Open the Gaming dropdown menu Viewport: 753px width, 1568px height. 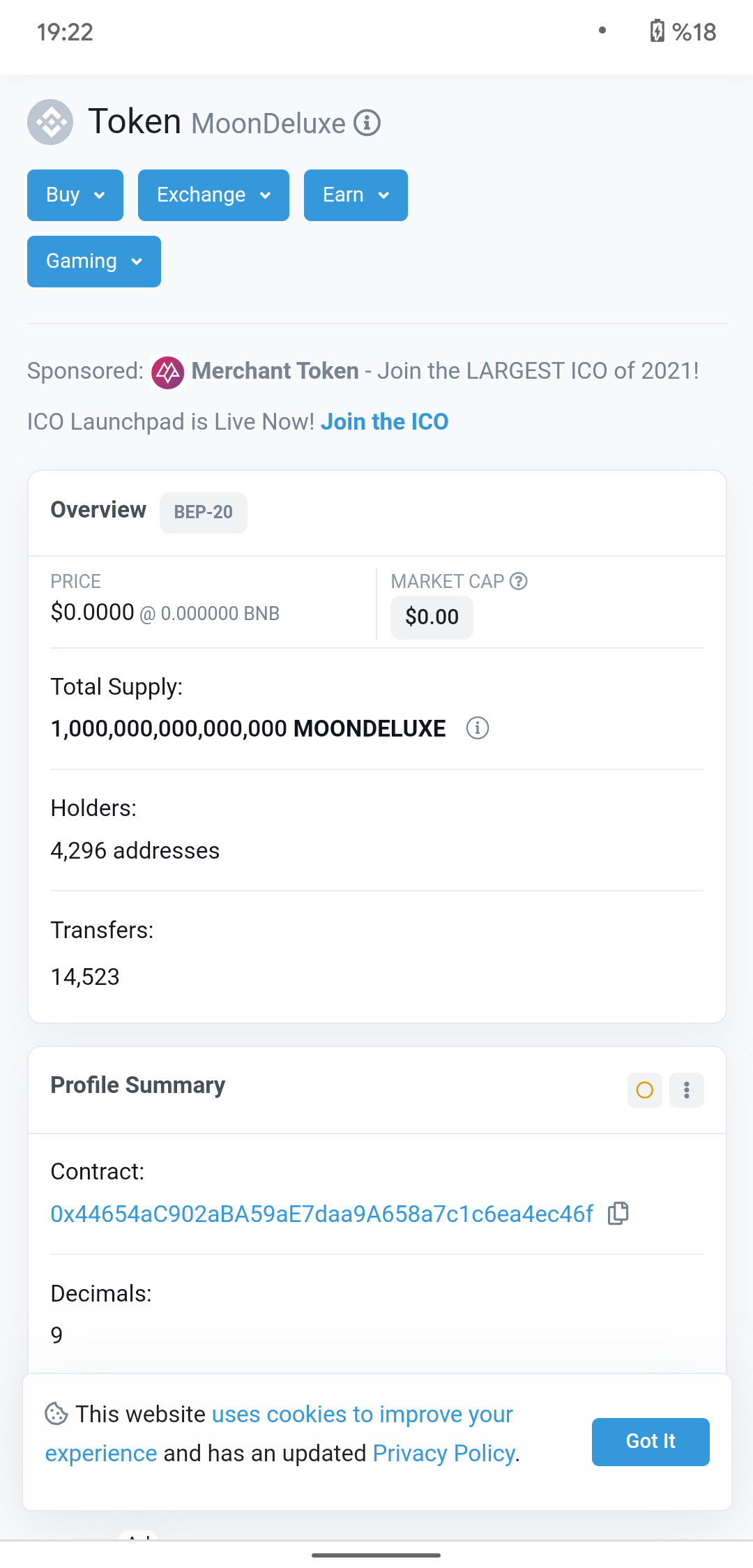(x=94, y=262)
